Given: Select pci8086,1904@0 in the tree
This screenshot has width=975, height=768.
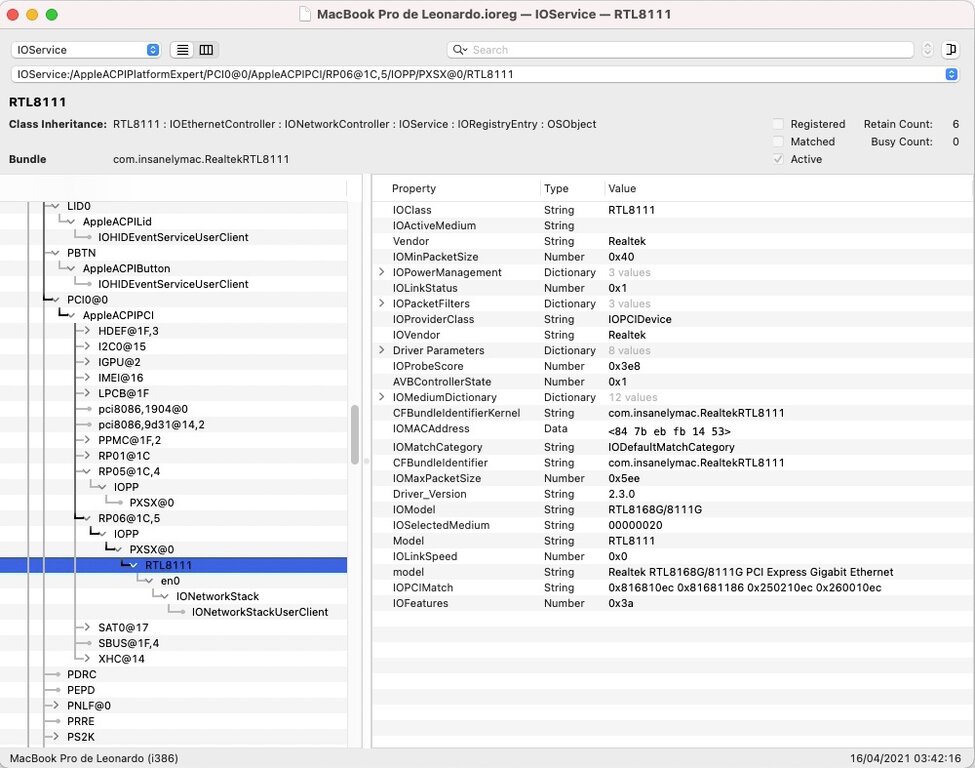Looking at the screenshot, I should click(x=142, y=409).
